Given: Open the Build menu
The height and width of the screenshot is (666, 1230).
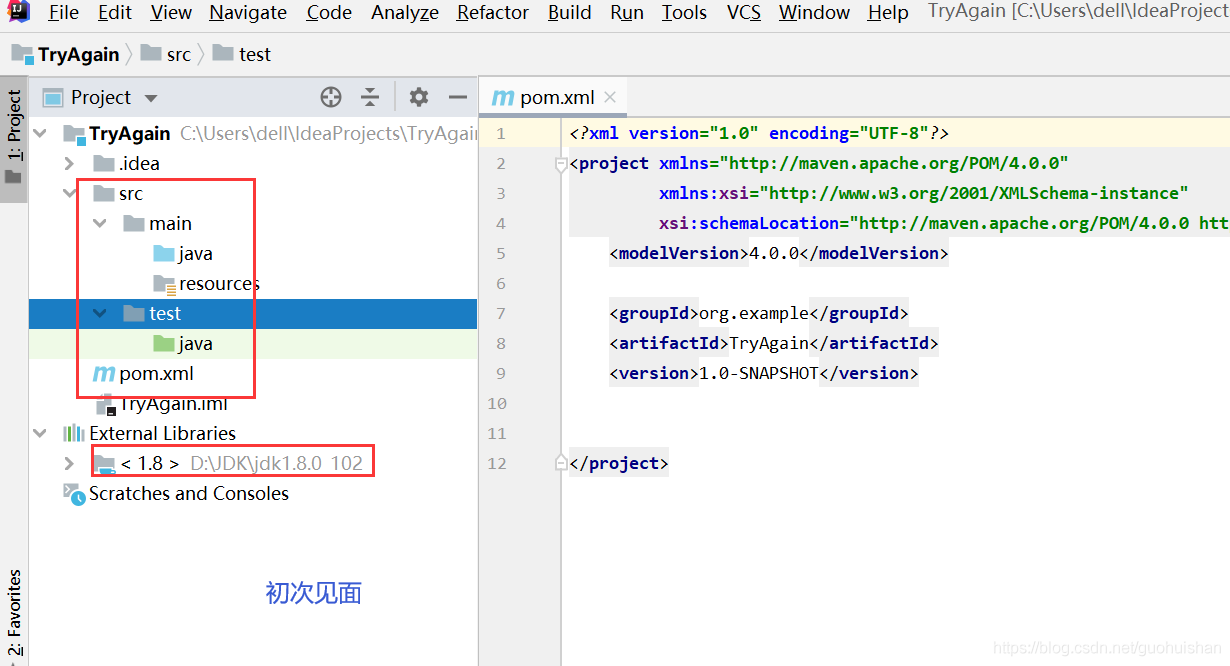Looking at the screenshot, I should click(569, 13).
